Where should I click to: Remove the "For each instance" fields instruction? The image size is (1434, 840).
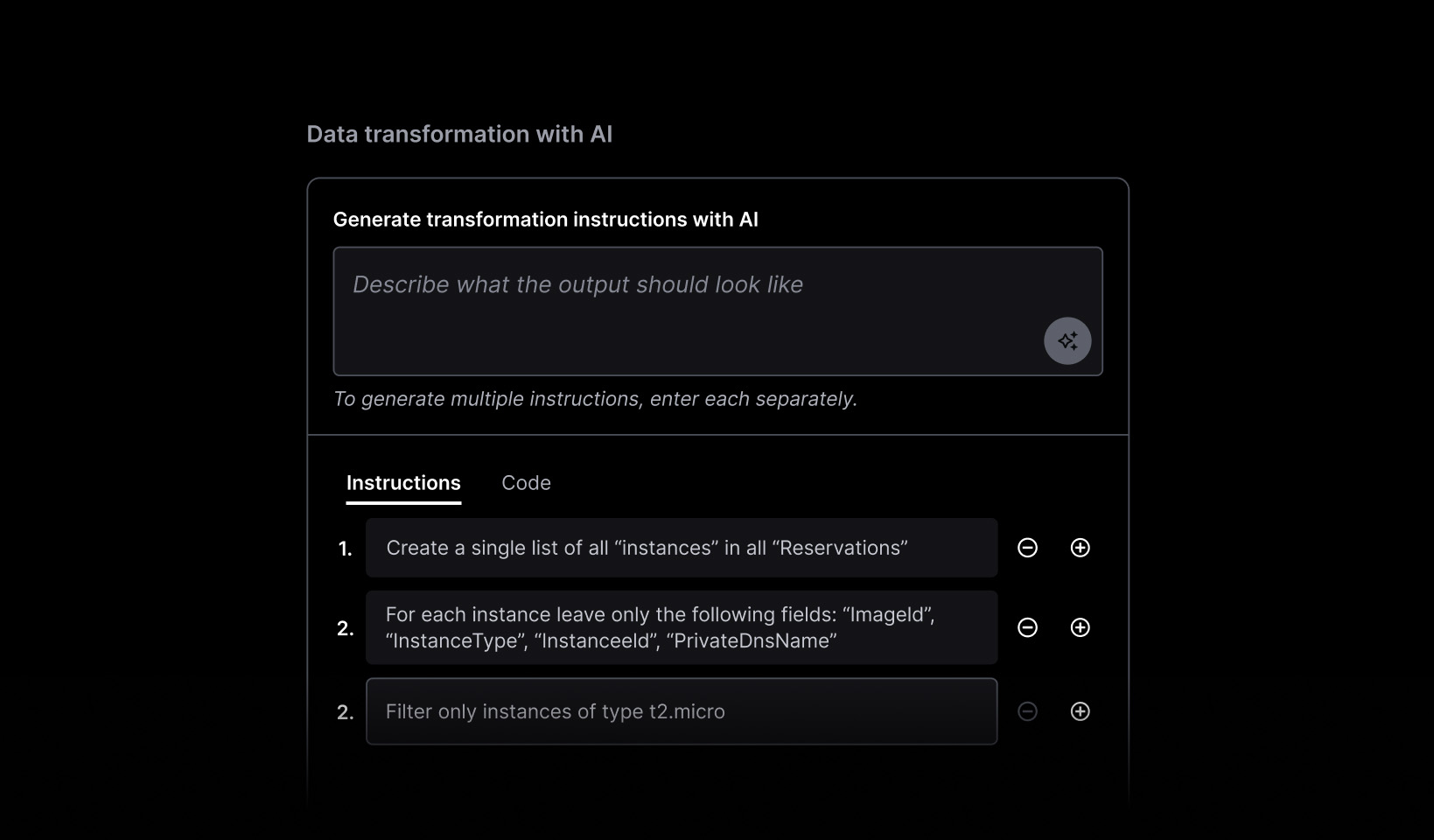click(1028, 627)
